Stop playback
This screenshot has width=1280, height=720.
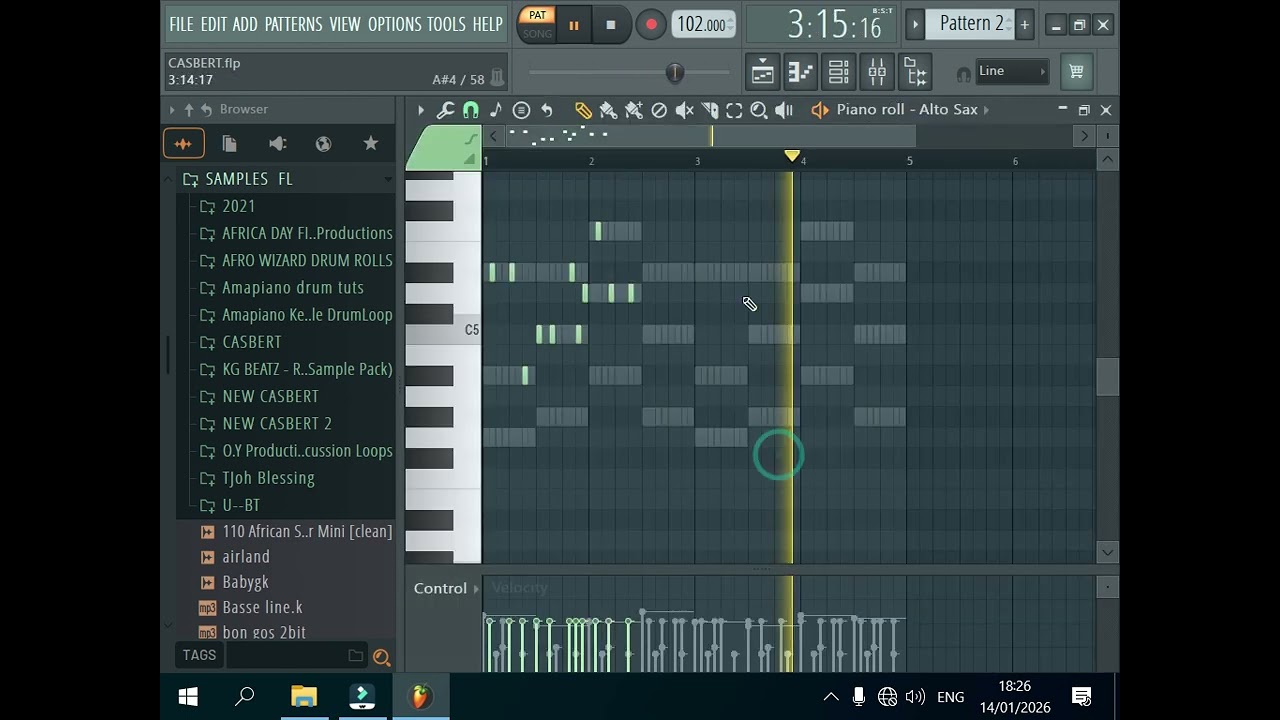(x=611, y=25)
